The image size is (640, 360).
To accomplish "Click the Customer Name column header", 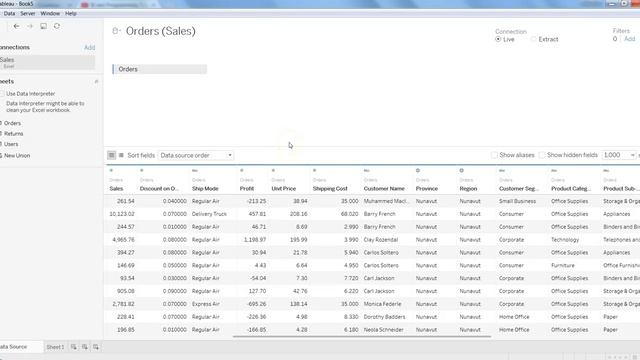I will (x=384, y=189).
